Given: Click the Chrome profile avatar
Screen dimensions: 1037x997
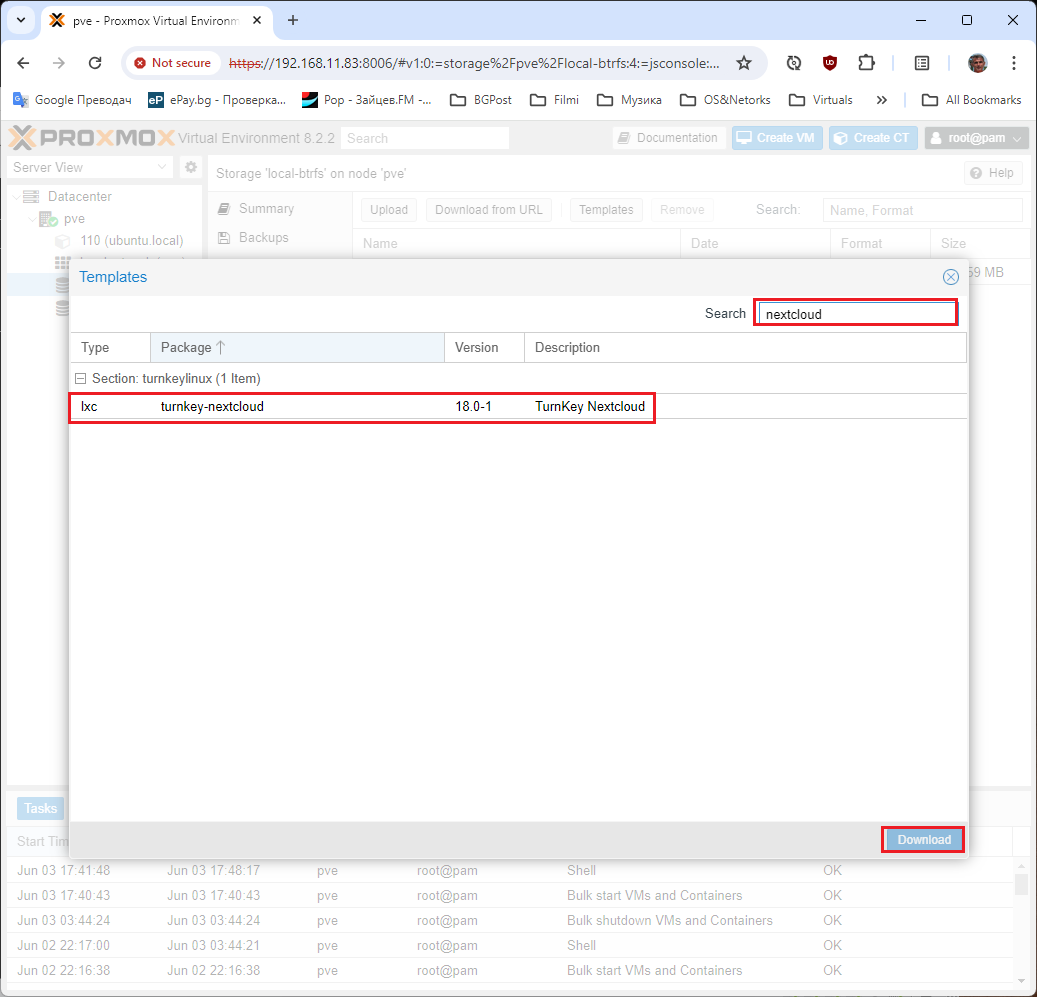Looking at the screenshot, I should 977,63.
